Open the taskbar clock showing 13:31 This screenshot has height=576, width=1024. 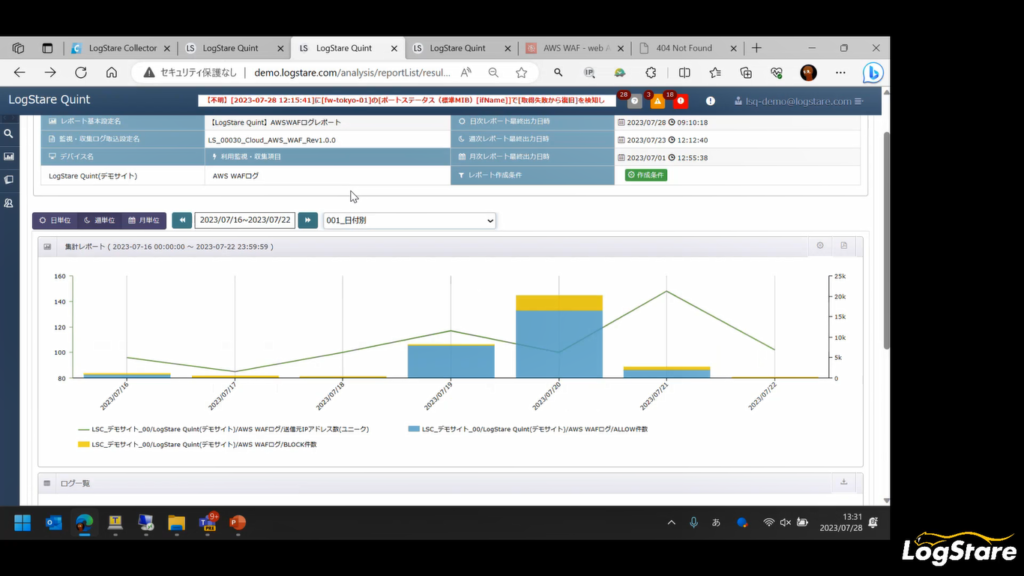tap(840, 522)
